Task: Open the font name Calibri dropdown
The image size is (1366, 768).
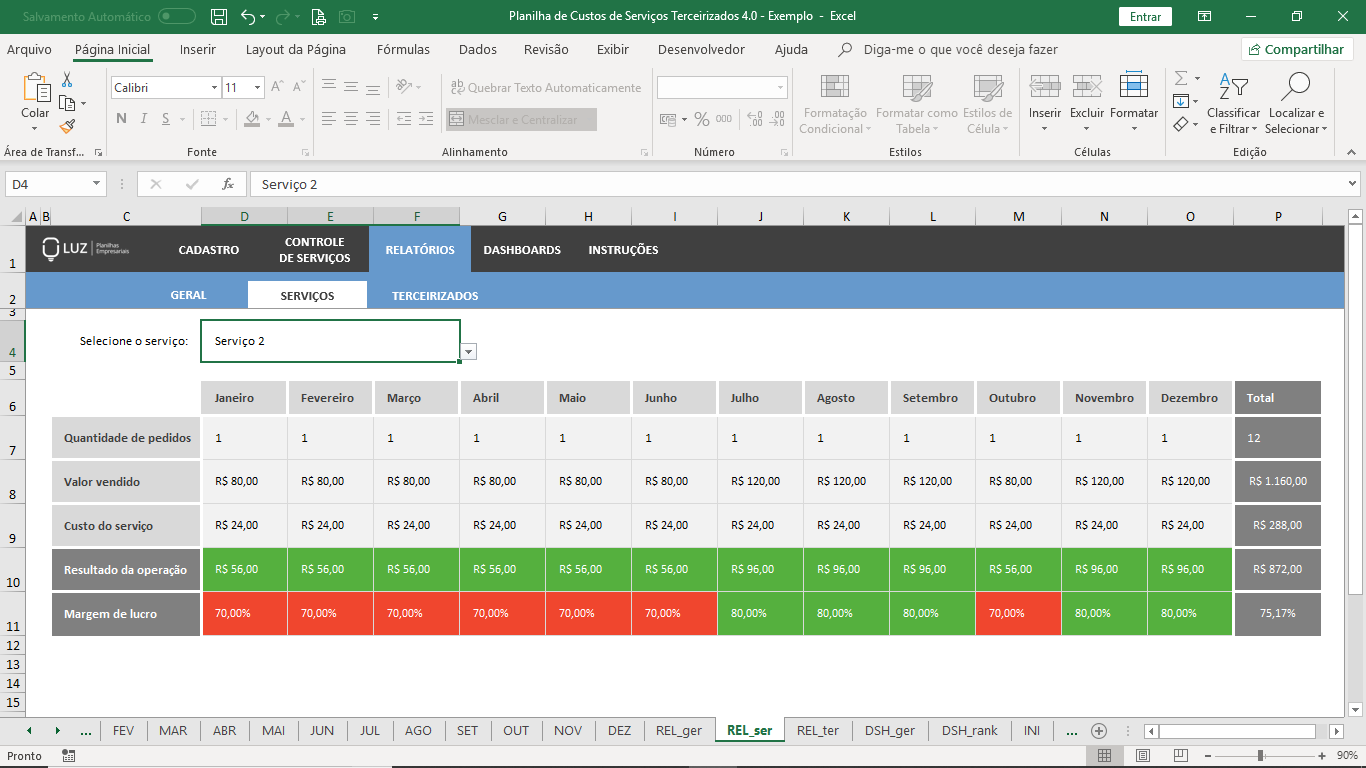Action: [x=214, y=88]
